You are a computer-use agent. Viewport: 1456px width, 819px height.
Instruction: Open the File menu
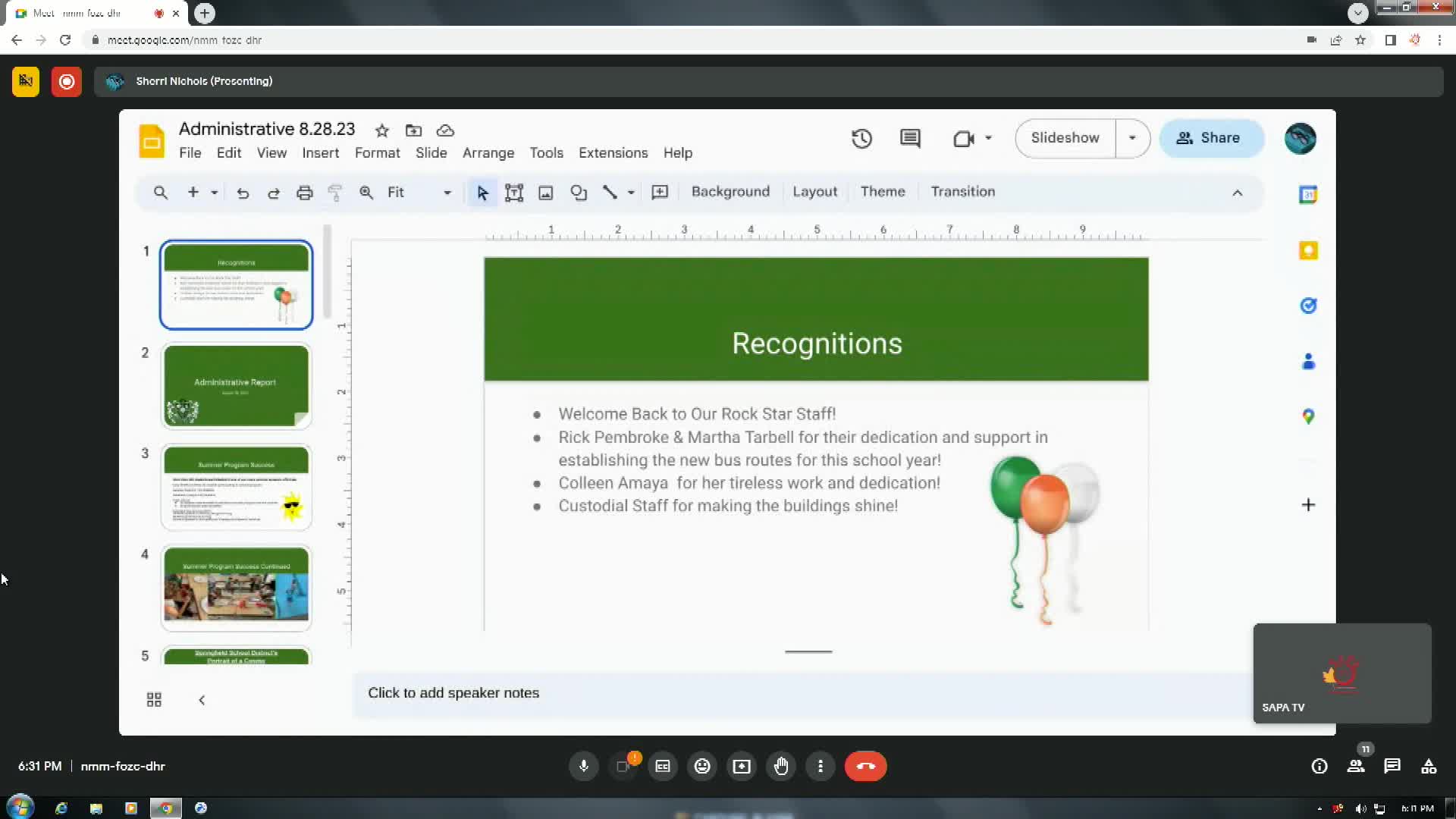pyautogui.click(x=190, y=153)
